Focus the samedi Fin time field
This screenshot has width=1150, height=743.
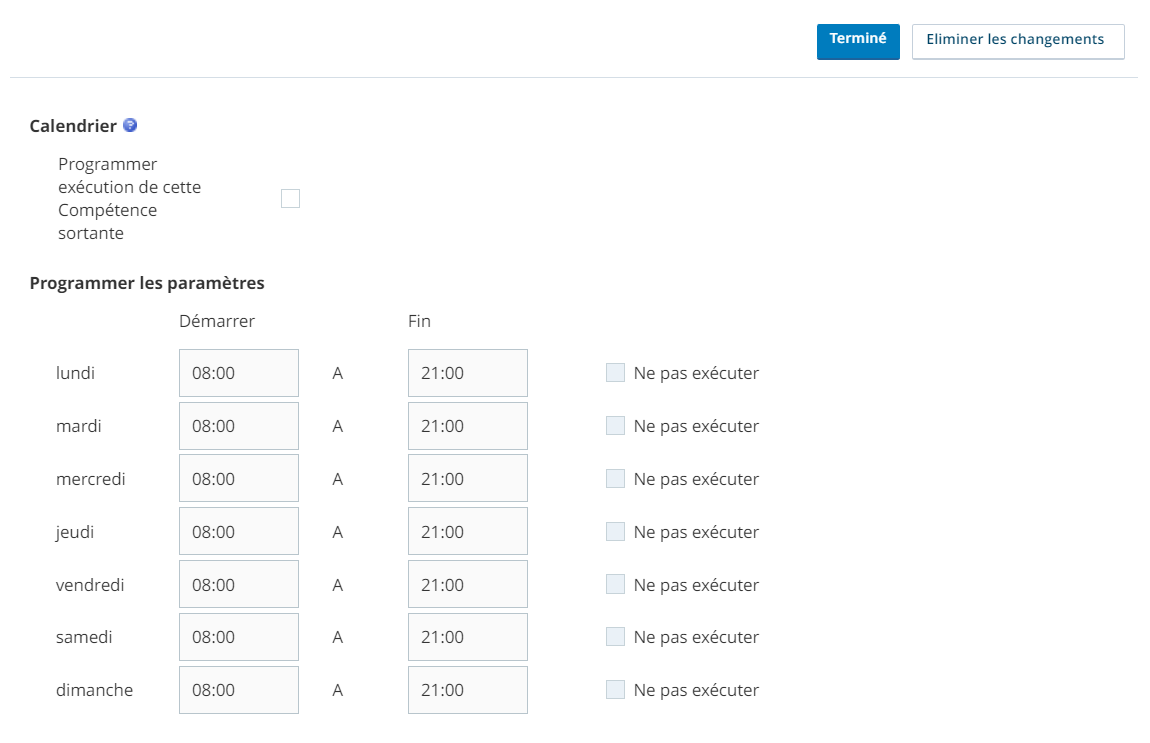(x=468, y=637)
